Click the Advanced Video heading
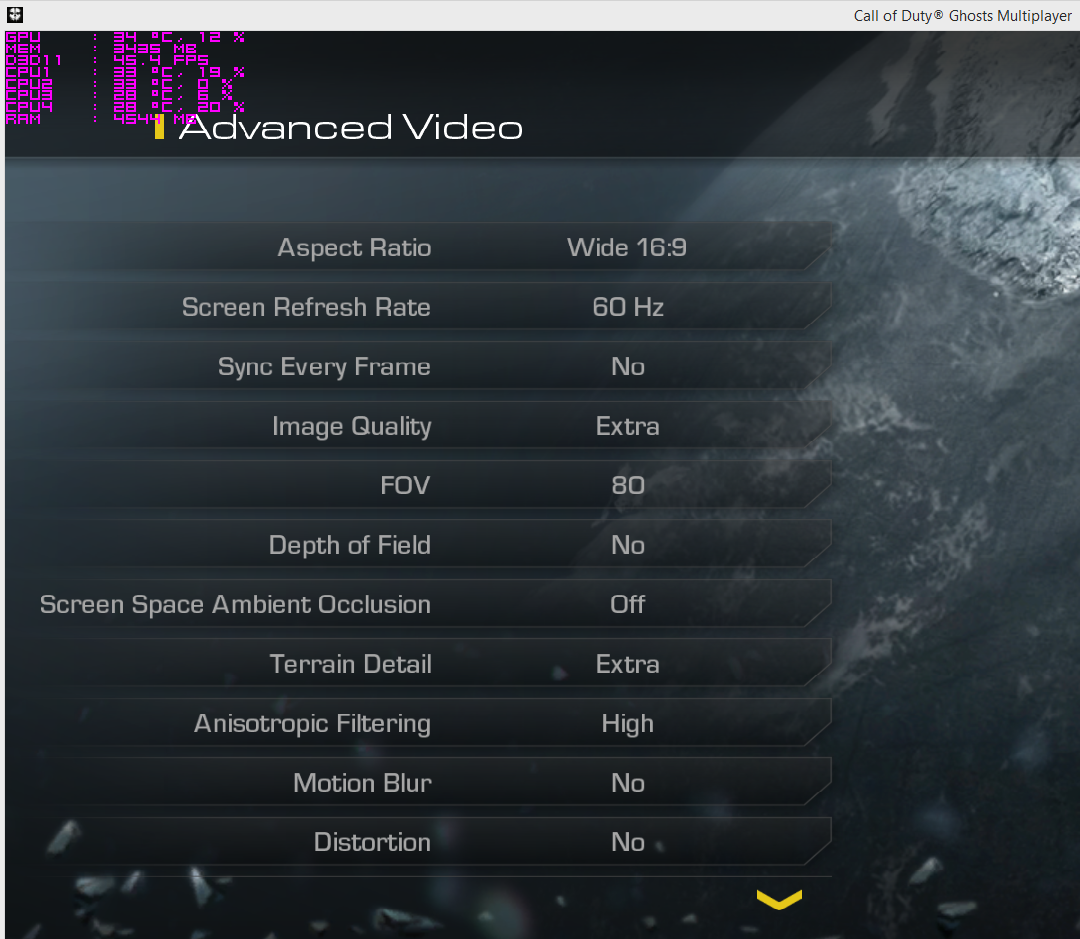 click(351, 127)
